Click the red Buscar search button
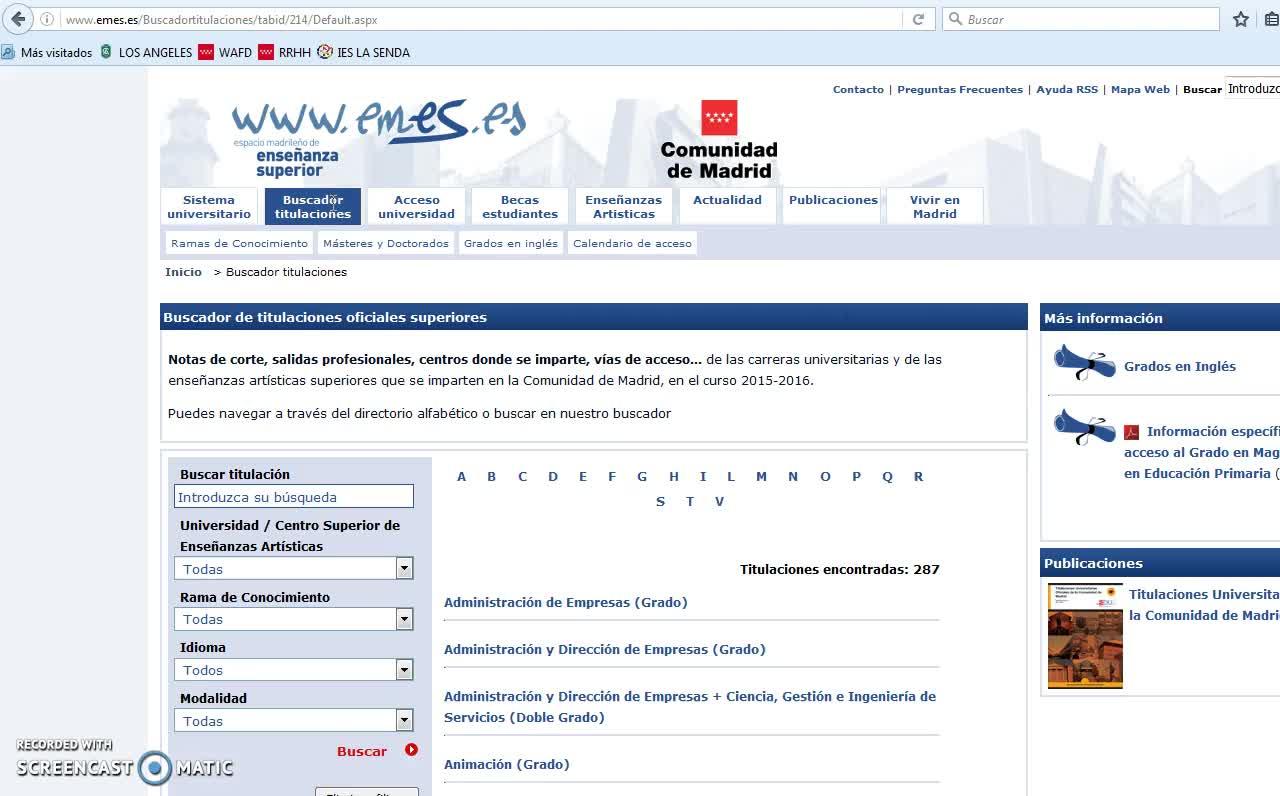This screenshot has height=796, width=1280. point(362,751)
